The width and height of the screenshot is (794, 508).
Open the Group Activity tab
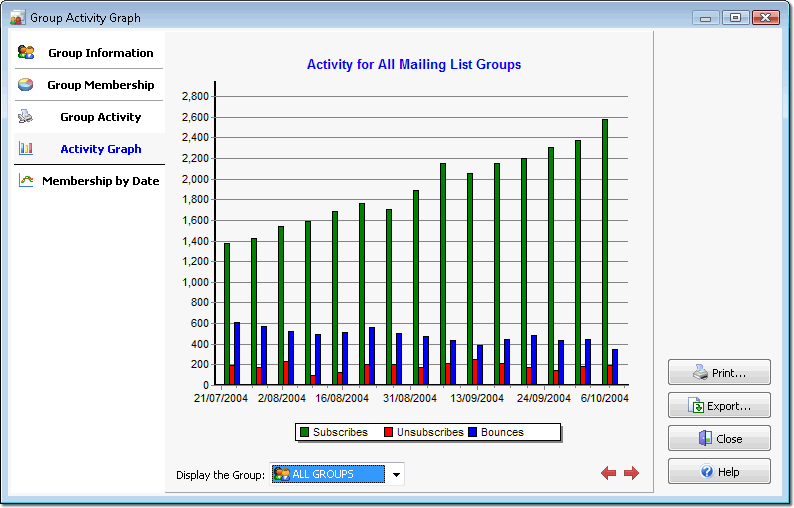(89, 116)
